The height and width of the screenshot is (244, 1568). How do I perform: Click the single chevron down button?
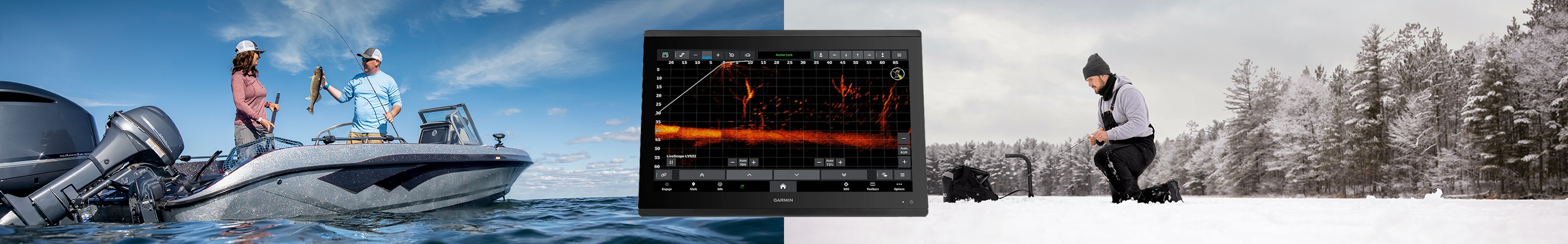(x=796, y=175)
